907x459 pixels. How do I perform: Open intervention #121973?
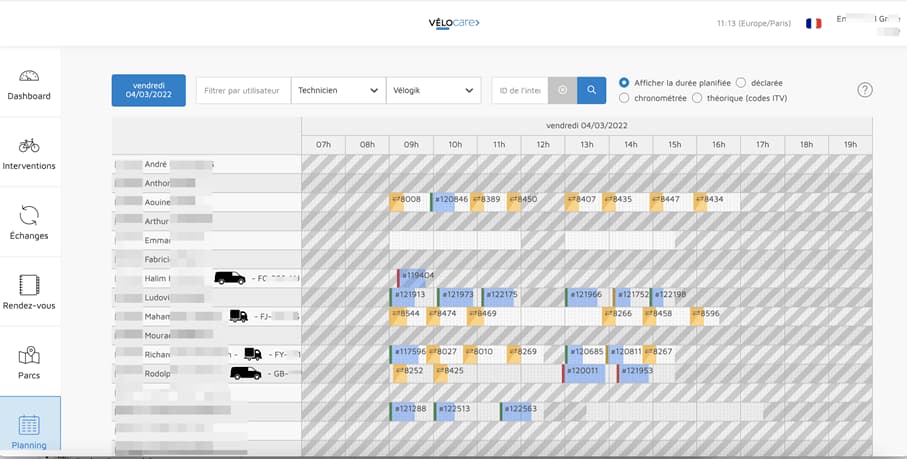[x=456, y=297]
